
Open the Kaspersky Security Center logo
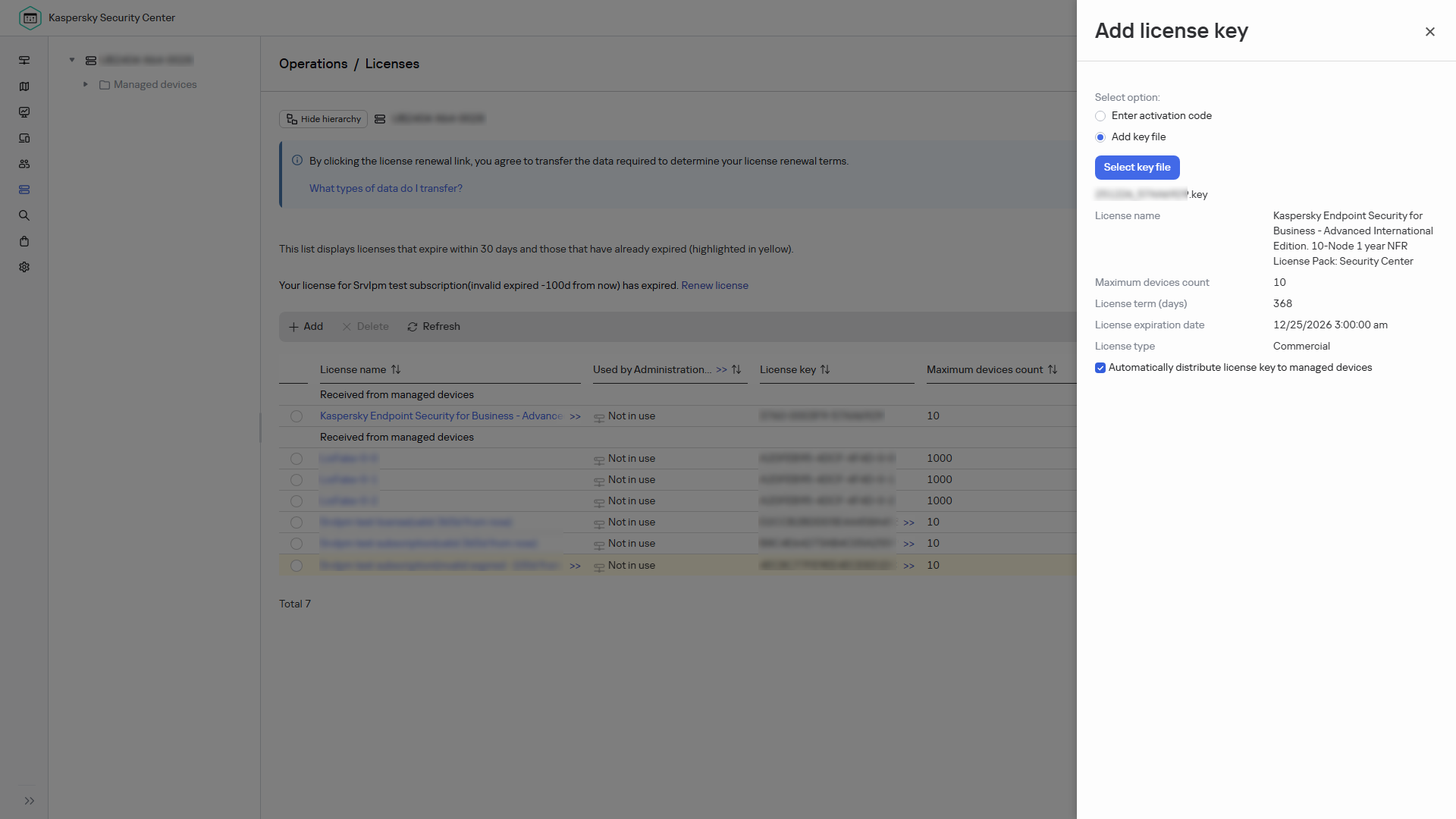30,17
